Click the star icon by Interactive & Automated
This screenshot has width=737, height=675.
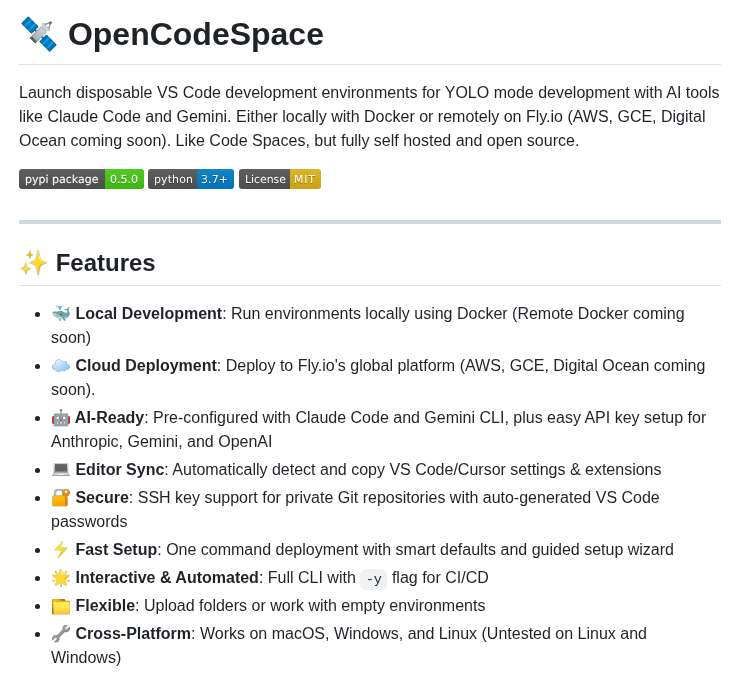point(61,577)
